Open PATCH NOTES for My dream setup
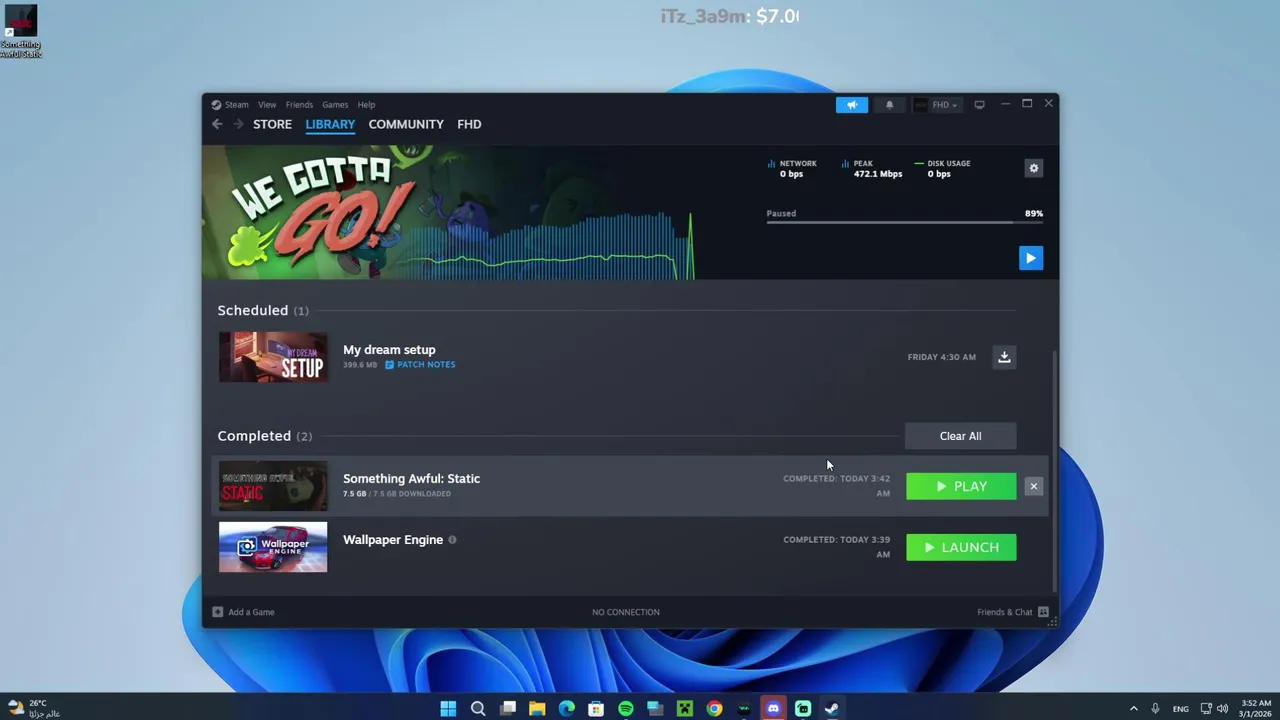The height and width of the screenshot is (720, 1280). tap(420, 365)
